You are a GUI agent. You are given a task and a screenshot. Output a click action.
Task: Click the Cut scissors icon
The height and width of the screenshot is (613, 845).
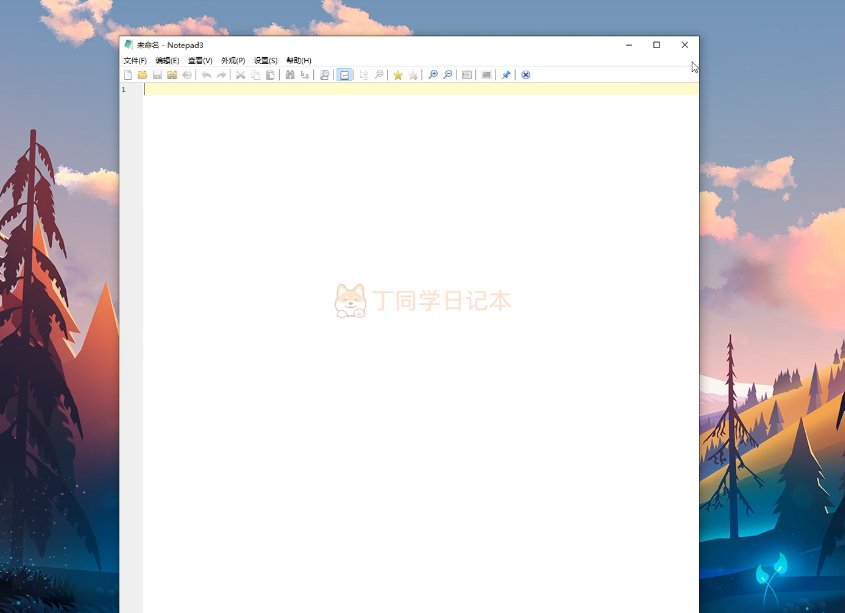240,75
